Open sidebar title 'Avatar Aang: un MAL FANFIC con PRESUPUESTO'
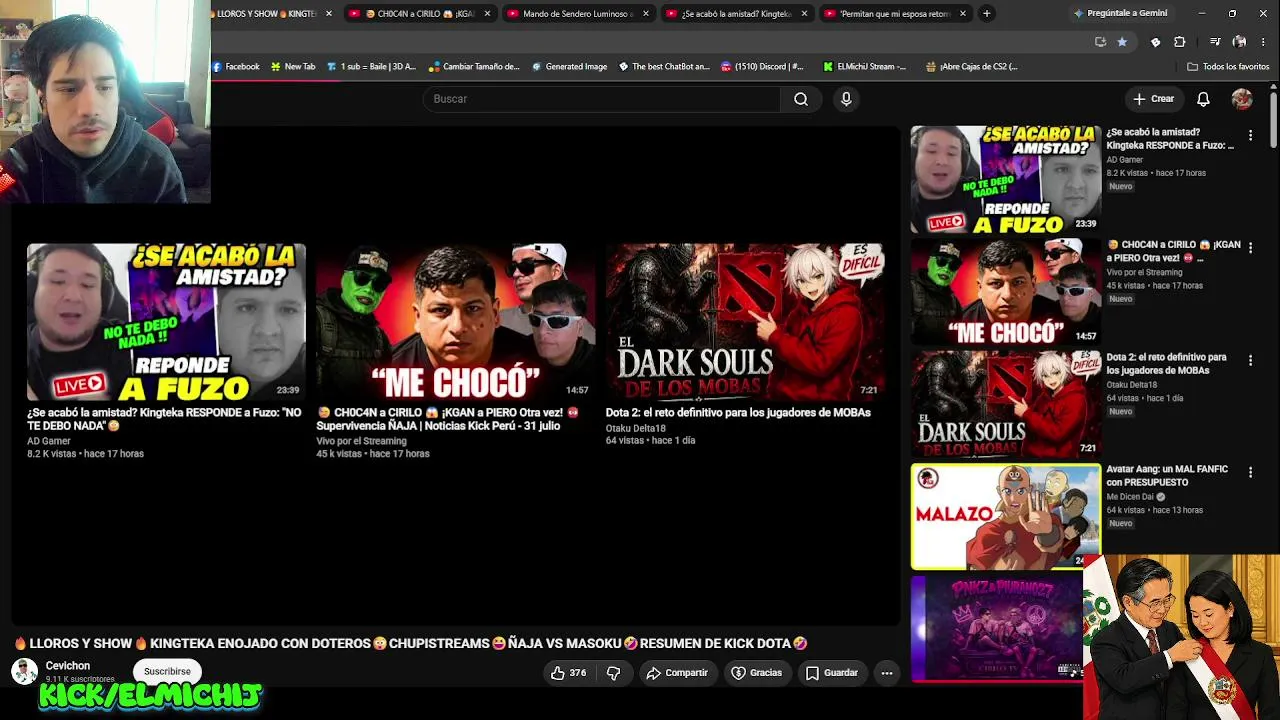The image size is (1280, 720). [x=1166, y=475]
